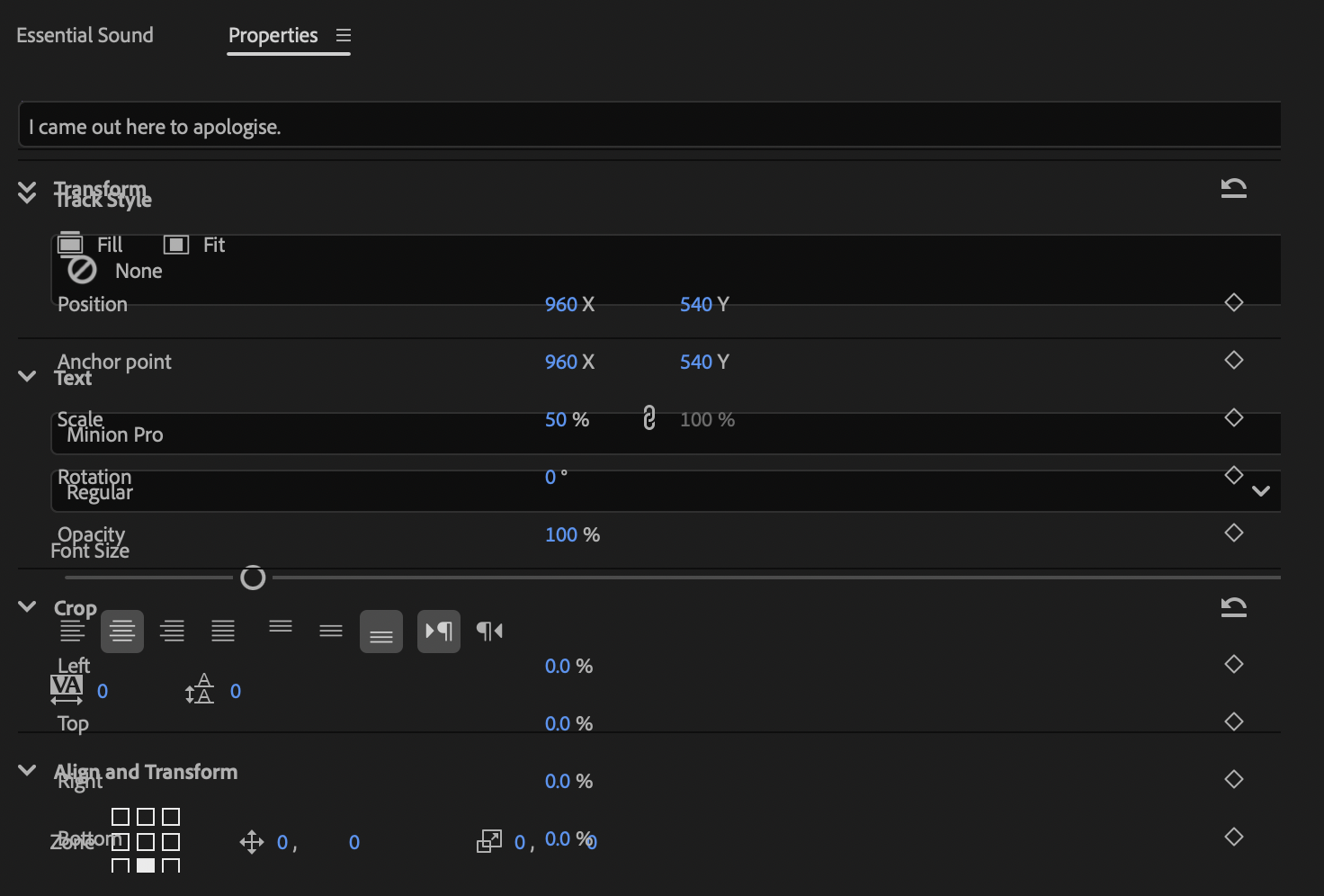The height and width of the screenshot is (896, 1324).
Task: Click the Scale link chain icon
Action: (x=649, y=418)
